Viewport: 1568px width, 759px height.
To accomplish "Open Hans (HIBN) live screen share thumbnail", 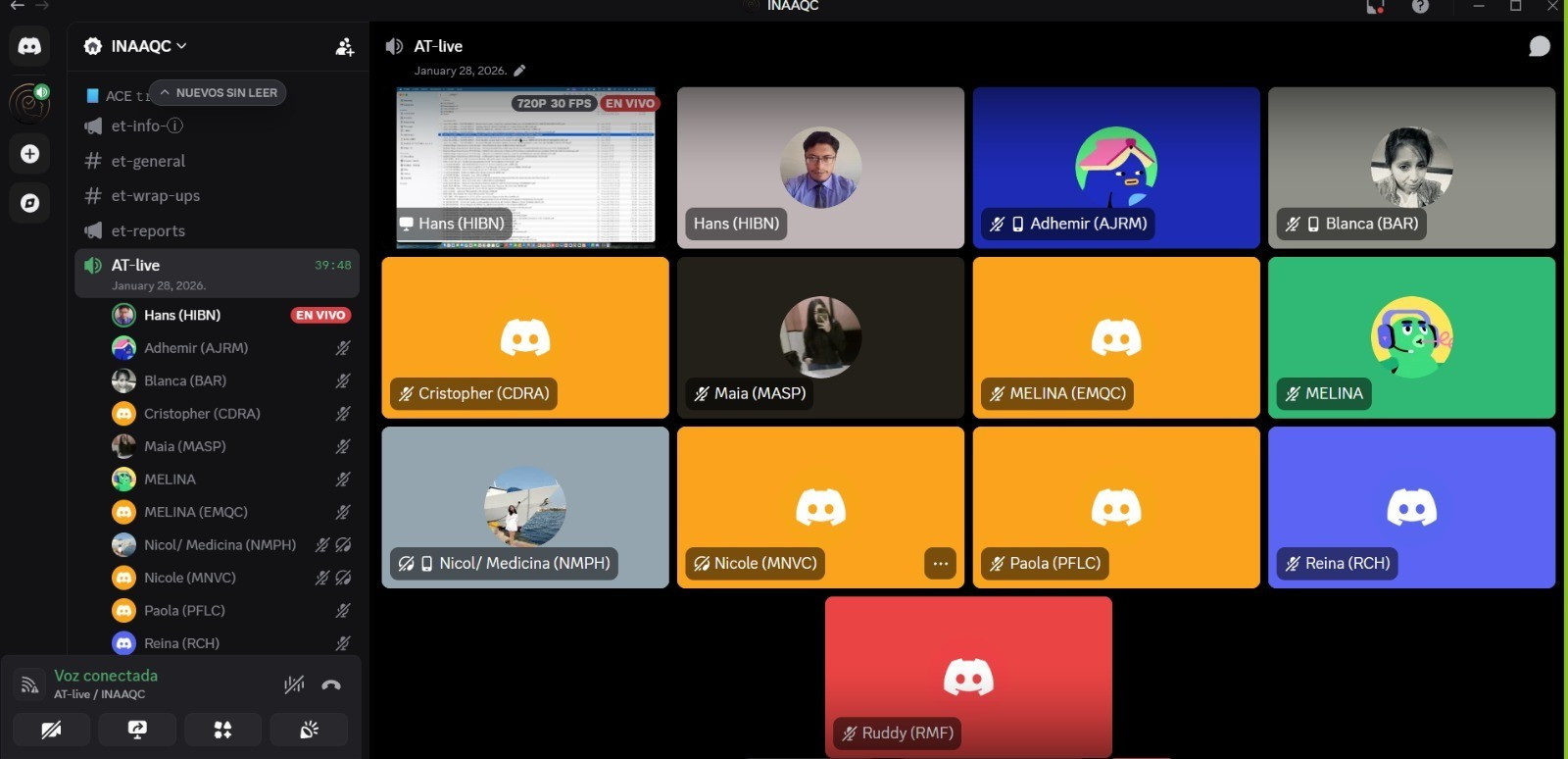I will 525,167.
